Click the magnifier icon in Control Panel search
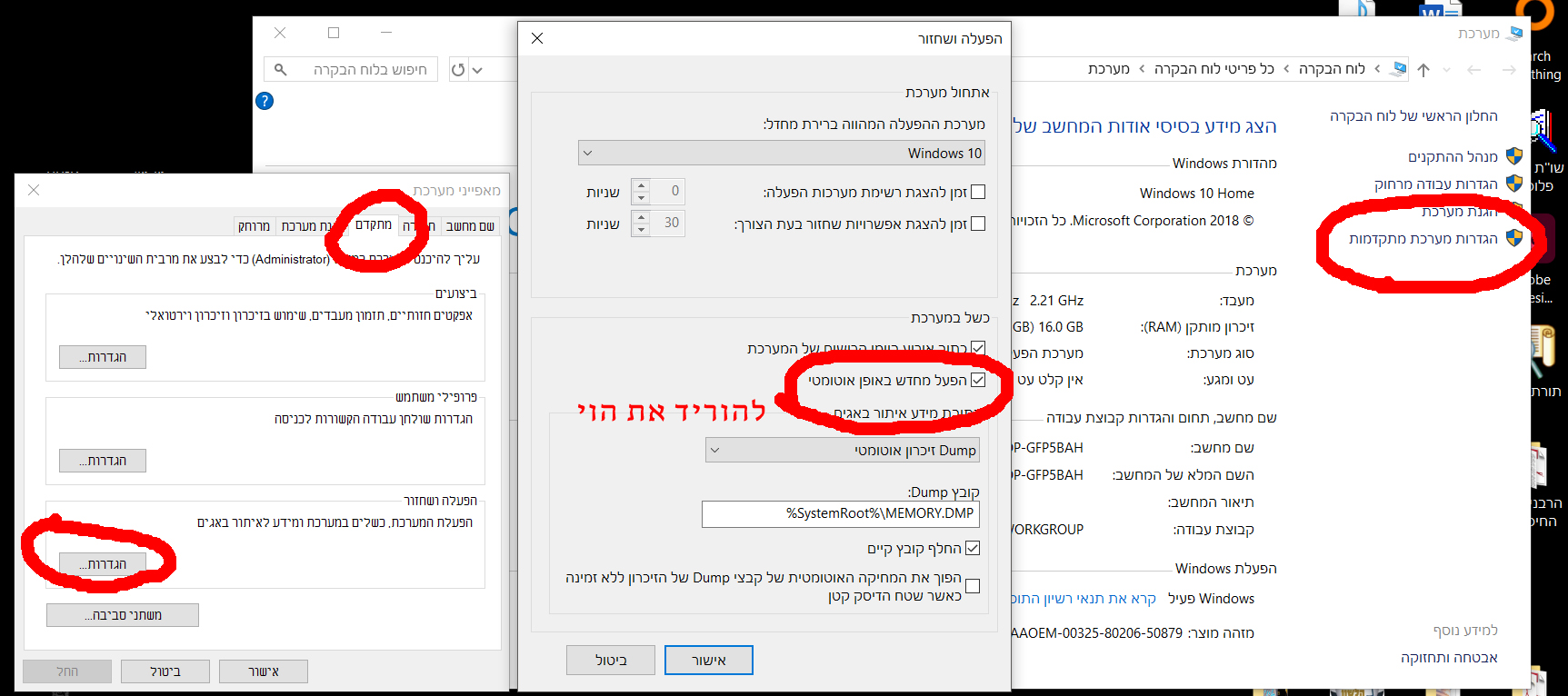The image size is (1568, 696). tap(280, 70)
